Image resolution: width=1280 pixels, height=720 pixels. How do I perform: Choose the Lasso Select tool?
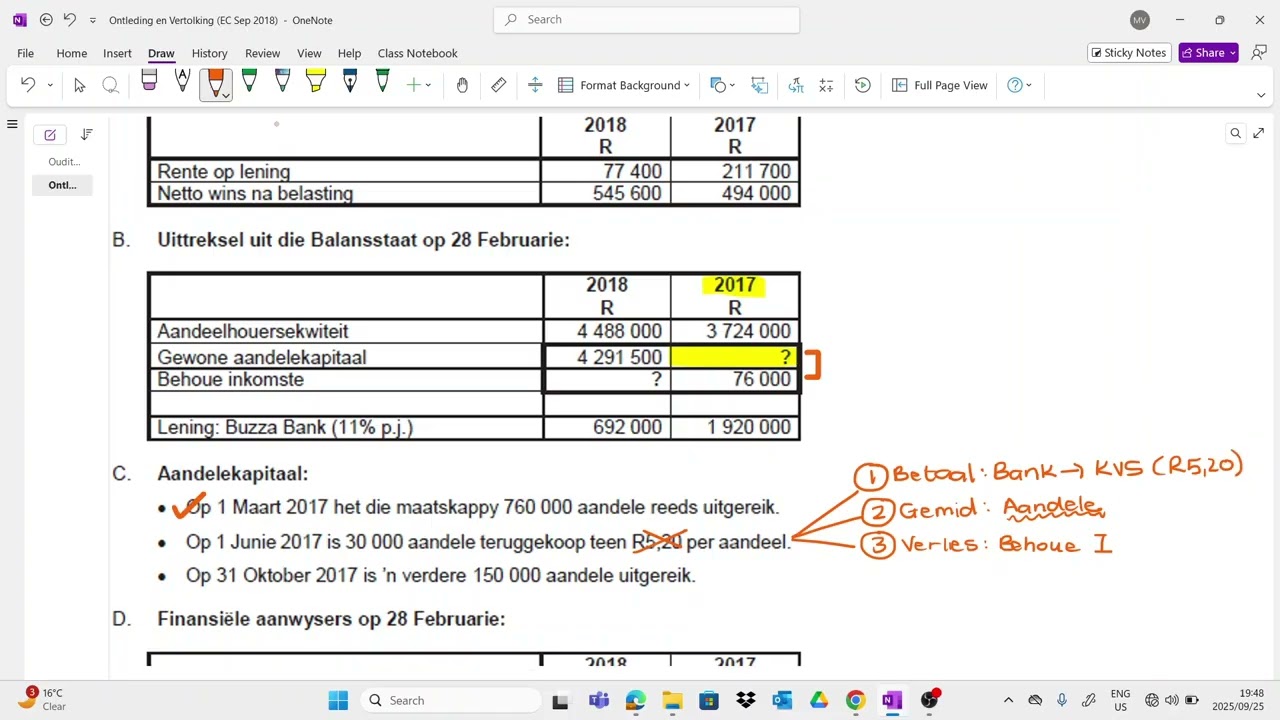(111, 86)
